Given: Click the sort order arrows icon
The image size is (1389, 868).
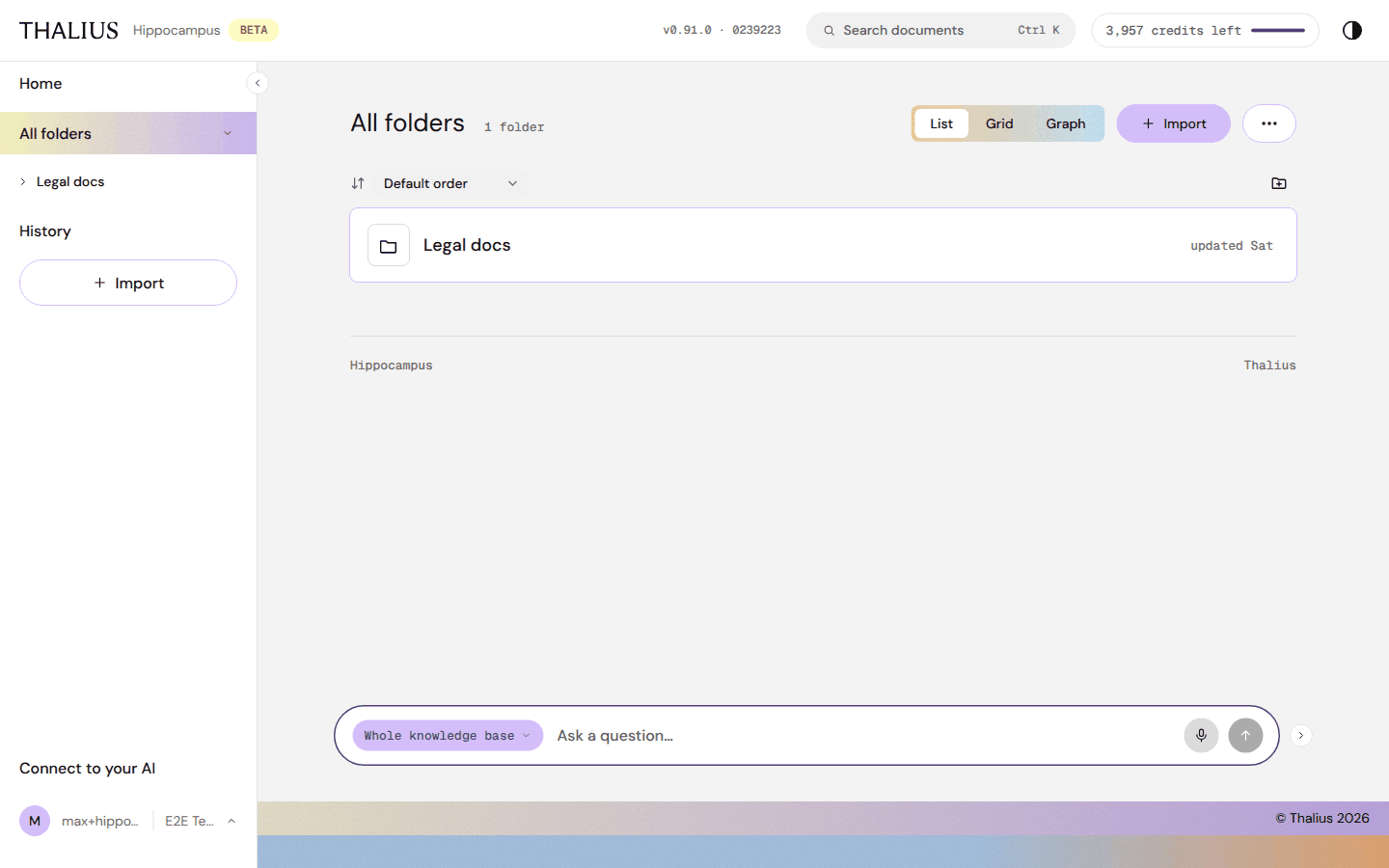Looking at the screenshot, I should [x=358, y=183].
